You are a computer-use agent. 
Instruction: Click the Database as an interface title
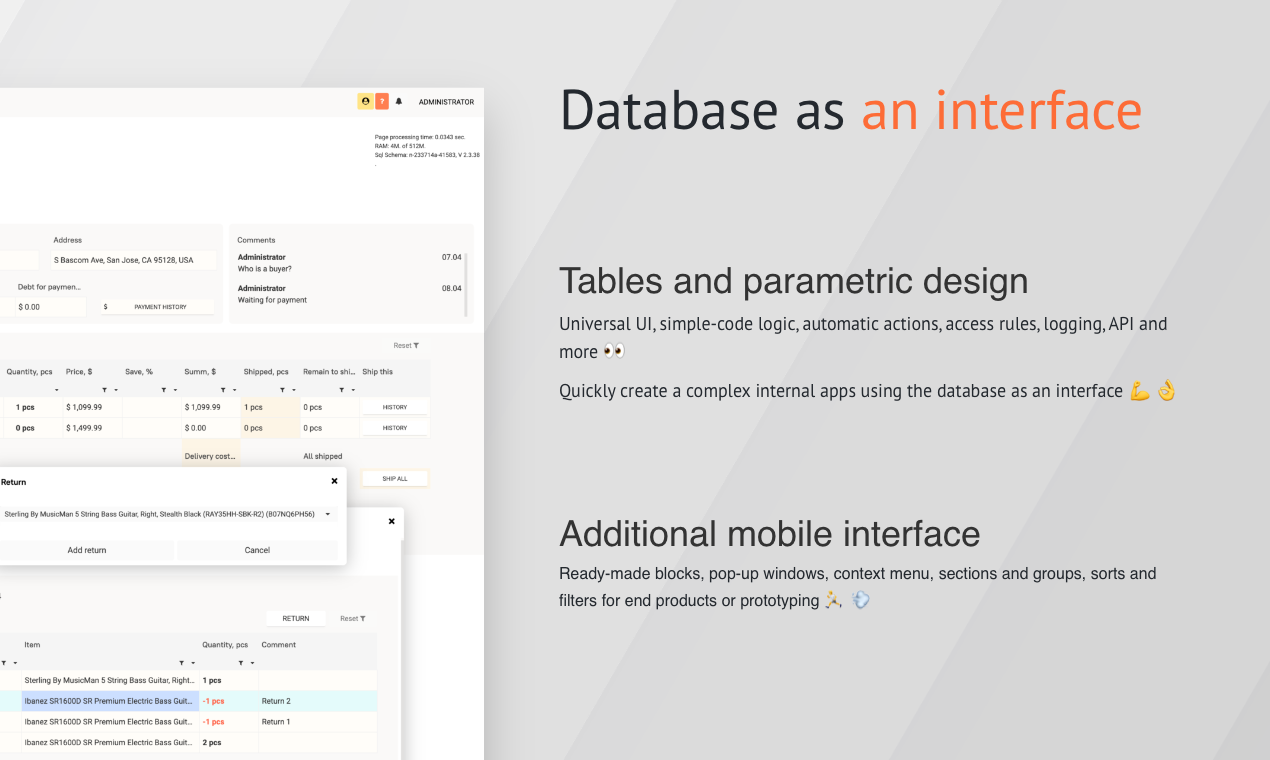click(851, 110)
